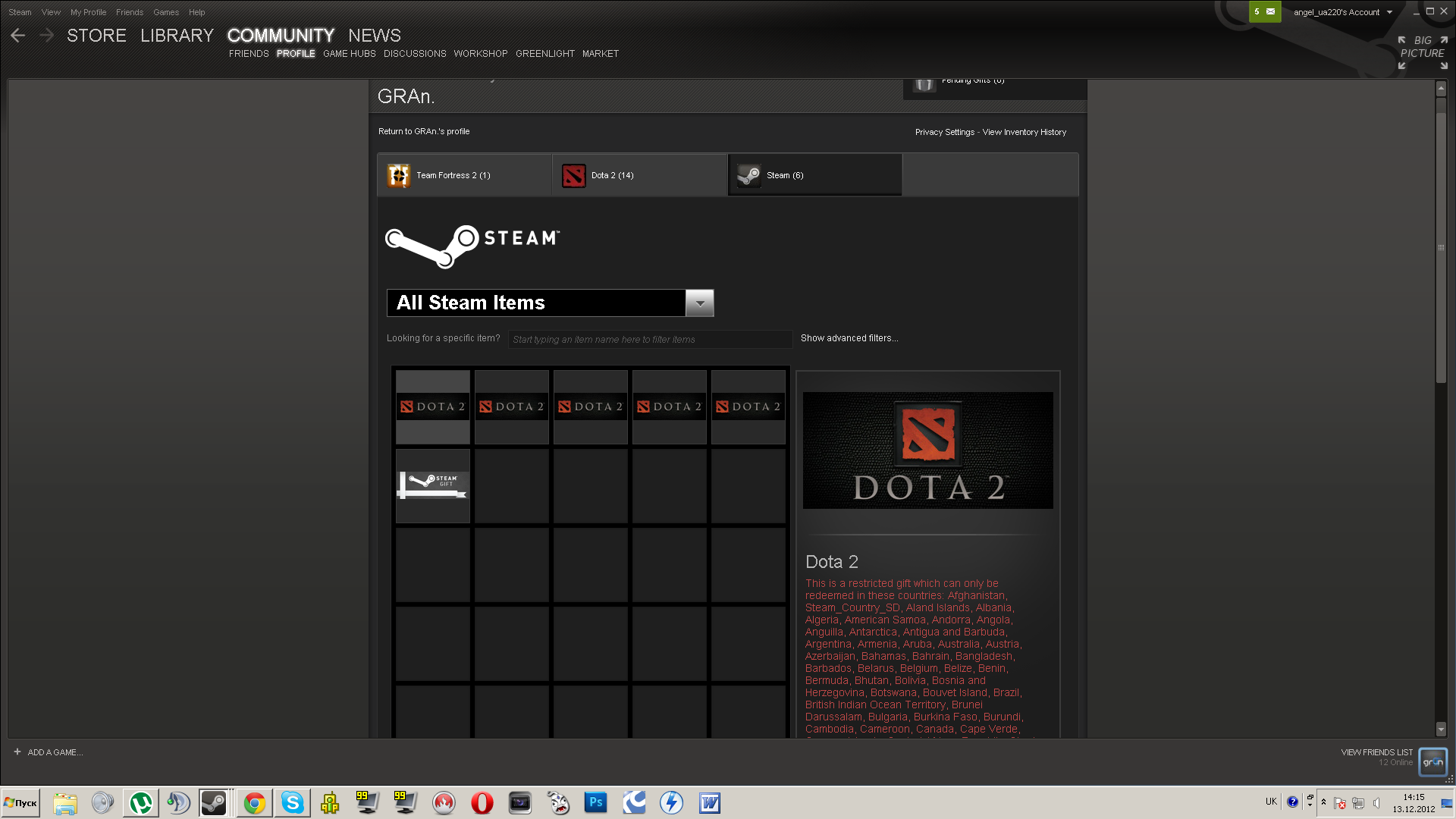Open the FRIENDS community submenu
This screenshot has width=1456, height=819.
tap(249, 54)
